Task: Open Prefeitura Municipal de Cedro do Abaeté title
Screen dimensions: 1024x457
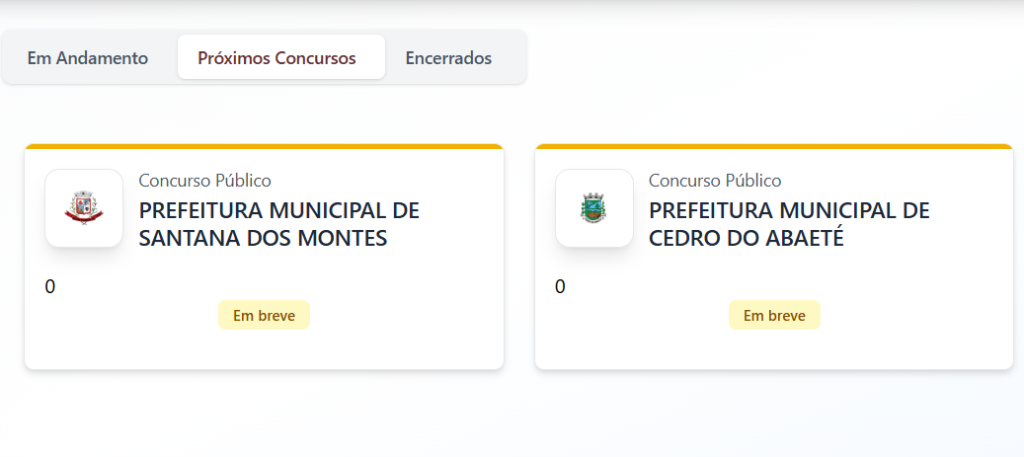Action: (x=789, y=224)
